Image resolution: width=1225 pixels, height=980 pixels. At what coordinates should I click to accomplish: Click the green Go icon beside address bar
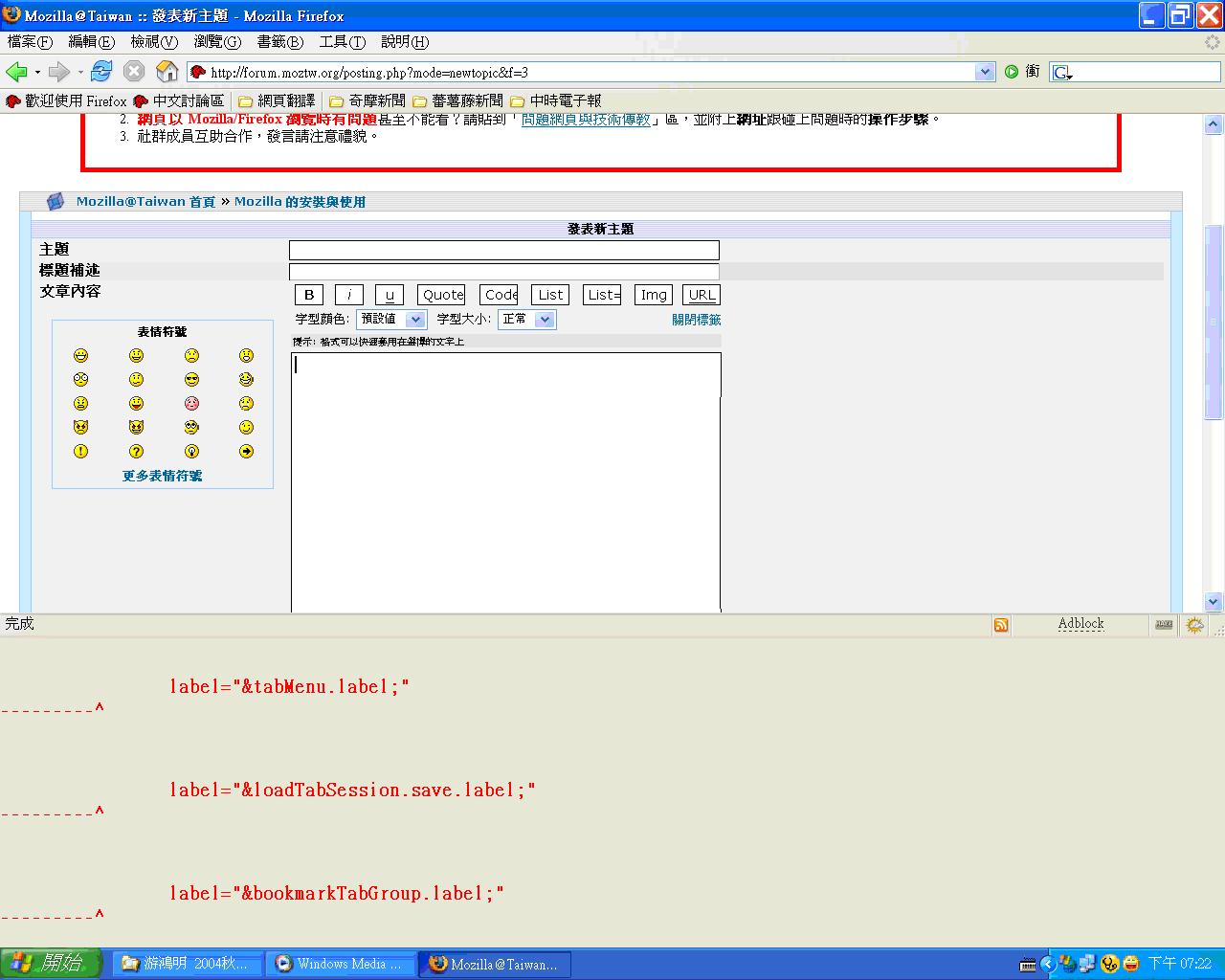click(1012, 72)
